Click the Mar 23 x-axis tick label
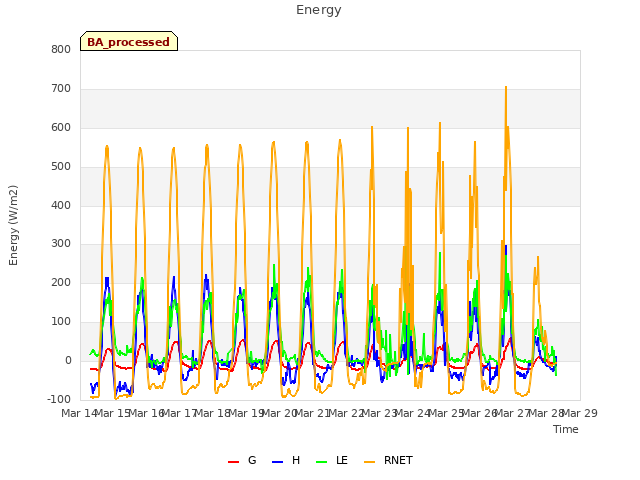The height and width of the screenshot is (480, 640). pos(380,413)
